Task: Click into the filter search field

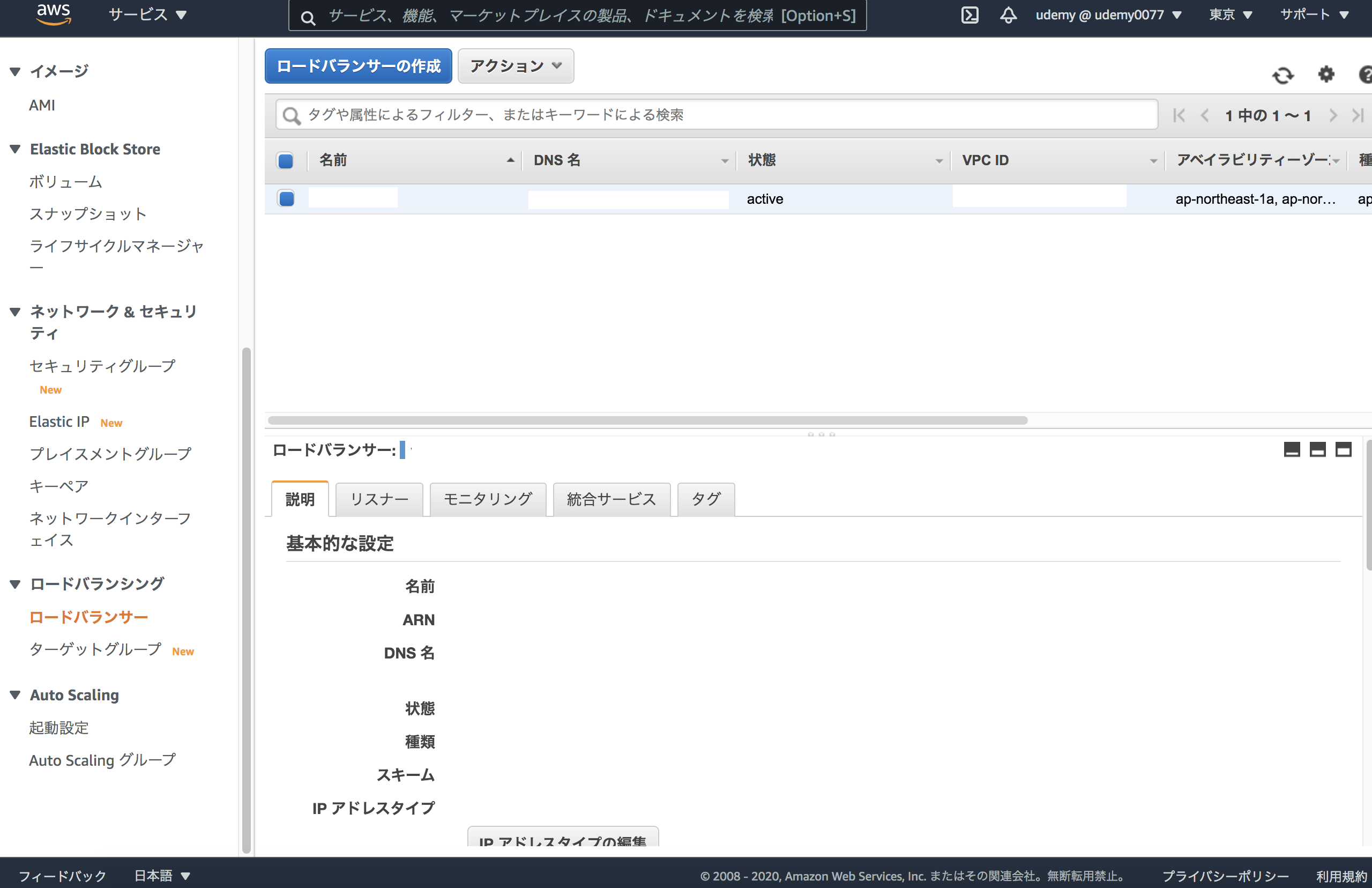Action: pos(691,115)
